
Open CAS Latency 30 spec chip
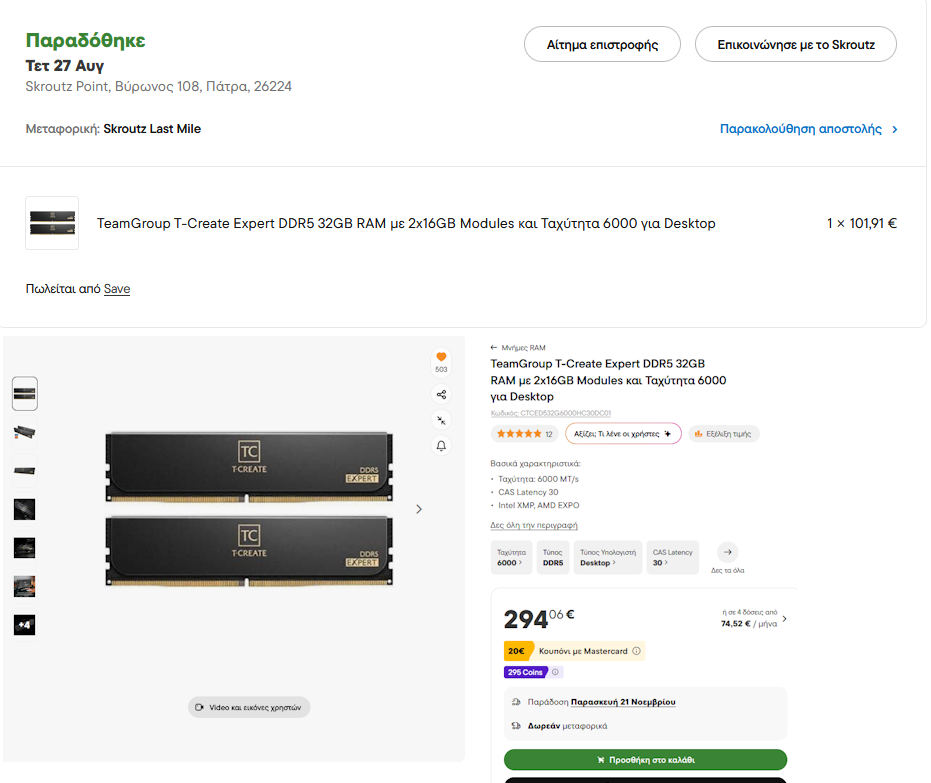coord(672,557)
